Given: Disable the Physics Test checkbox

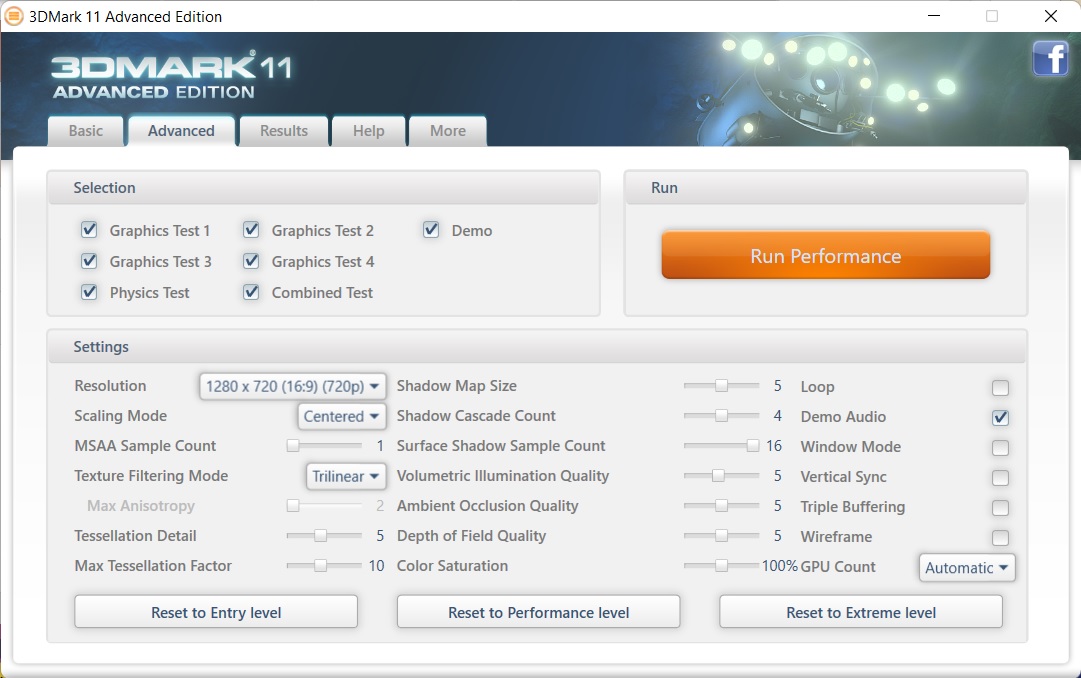Looking at the screenshot, I should [90, 292].
